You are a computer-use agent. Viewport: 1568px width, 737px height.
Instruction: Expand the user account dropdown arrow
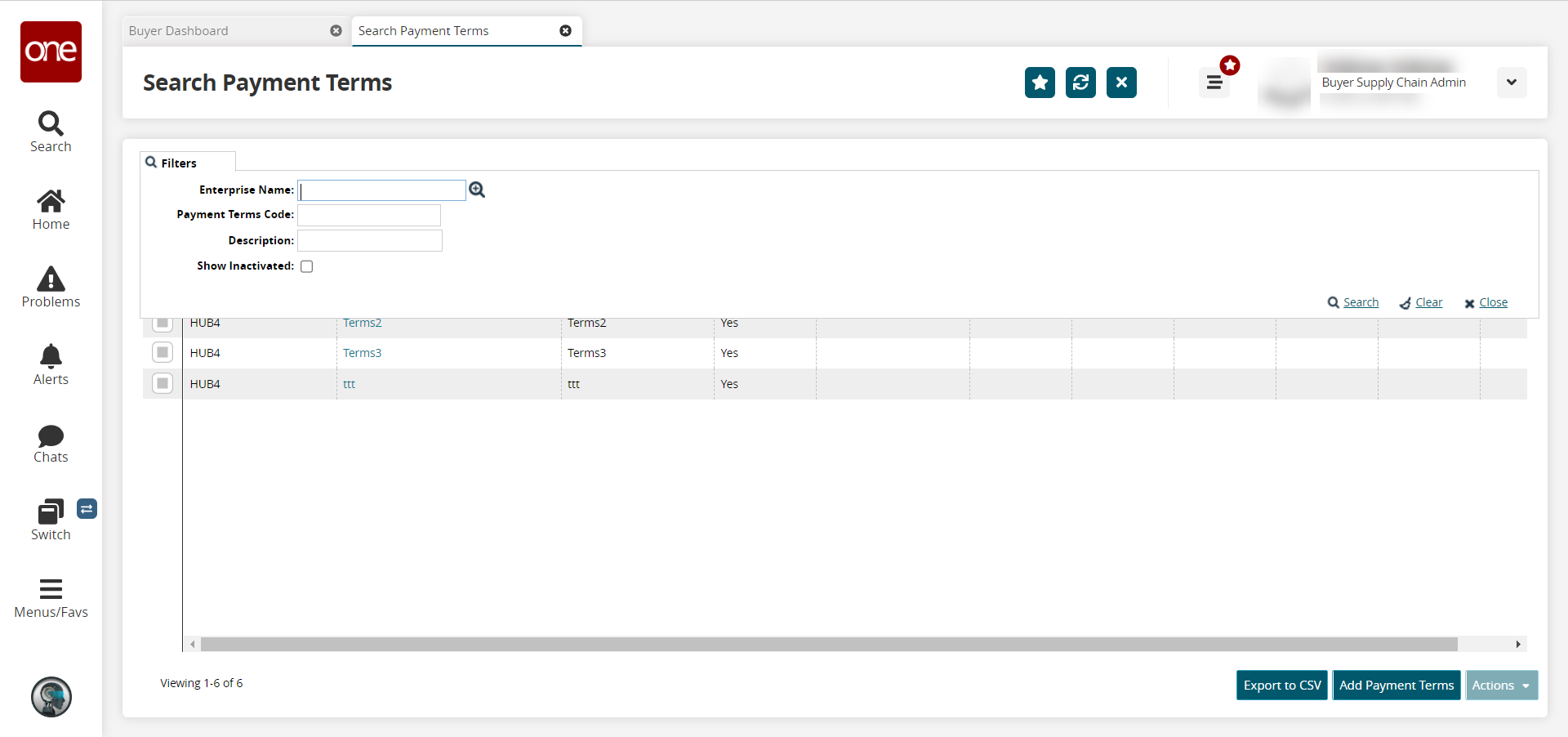coord(1512,83)
